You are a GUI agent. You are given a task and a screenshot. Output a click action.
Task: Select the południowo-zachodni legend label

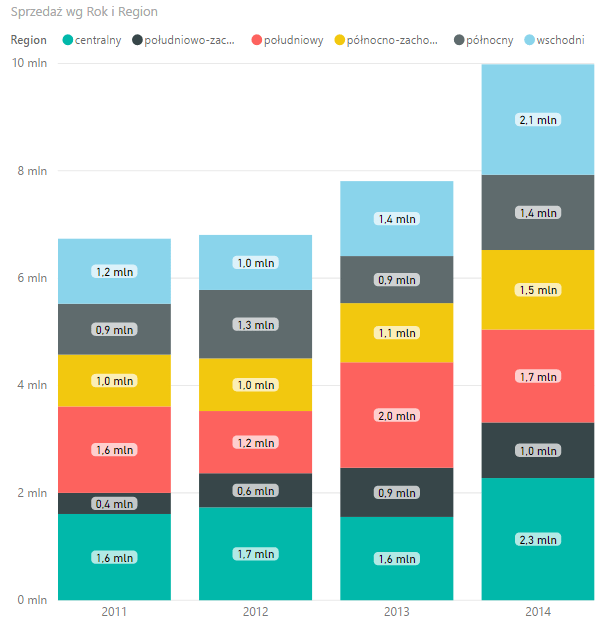tap(190, 40)
